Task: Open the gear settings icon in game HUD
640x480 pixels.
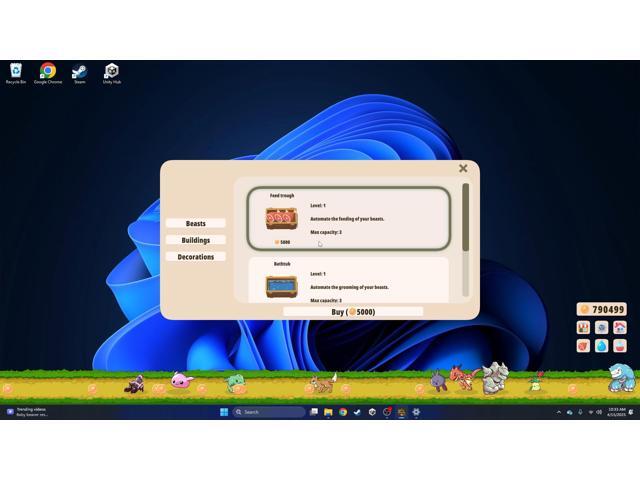Action: click(602, 327)
